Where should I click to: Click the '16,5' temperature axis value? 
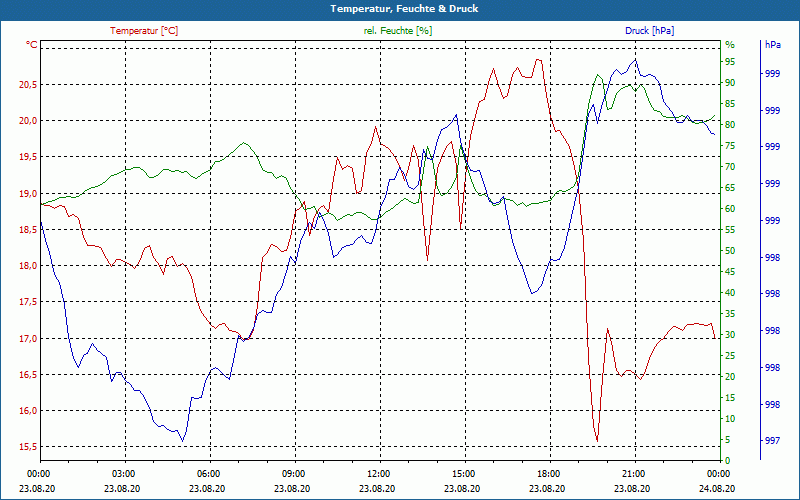[x=28, y=374]
